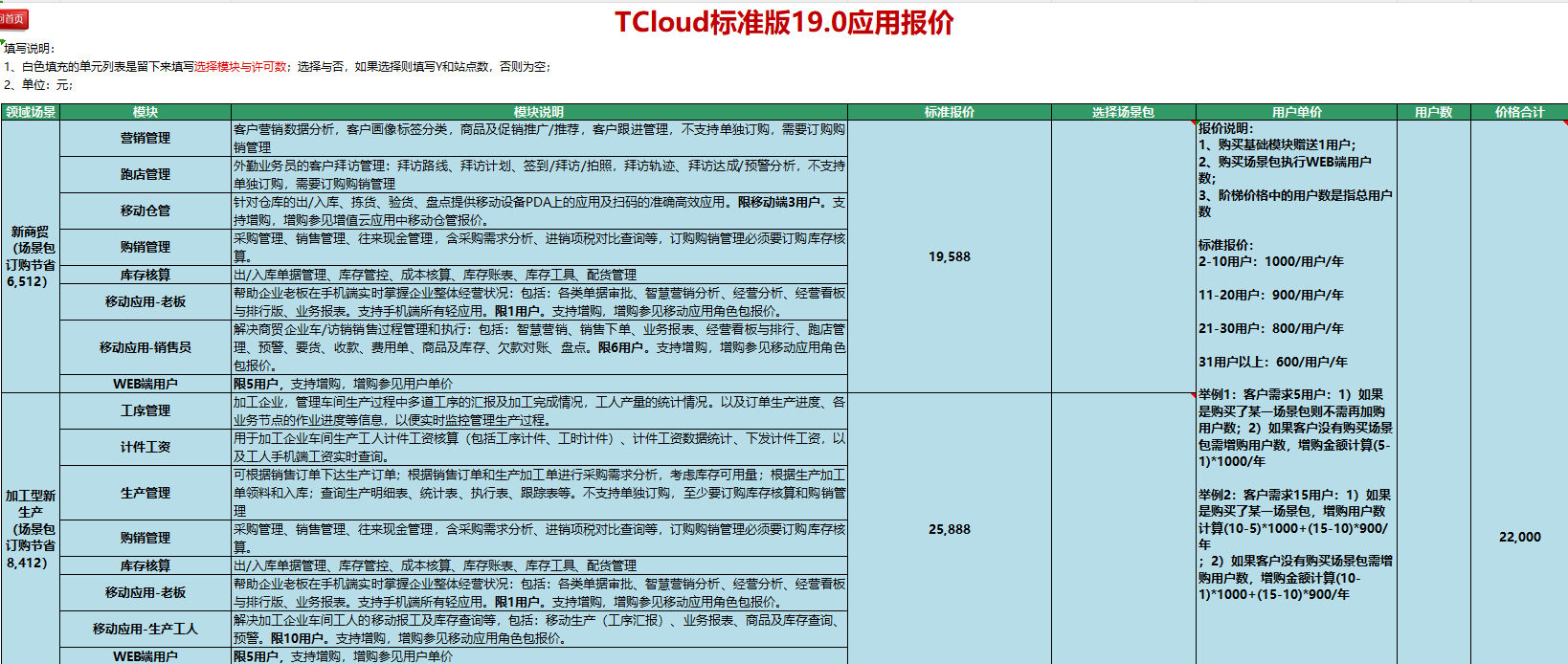
Task: Click the 2-10用户：1000/用户/年 price tier
Action: pos(1270,261)
